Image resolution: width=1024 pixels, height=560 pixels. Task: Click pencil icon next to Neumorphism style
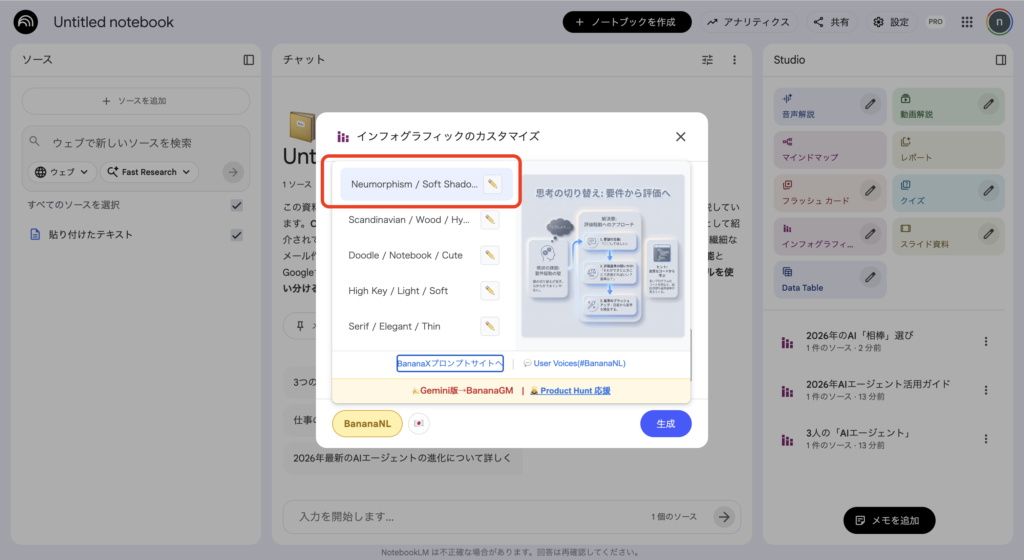point(491,184)
